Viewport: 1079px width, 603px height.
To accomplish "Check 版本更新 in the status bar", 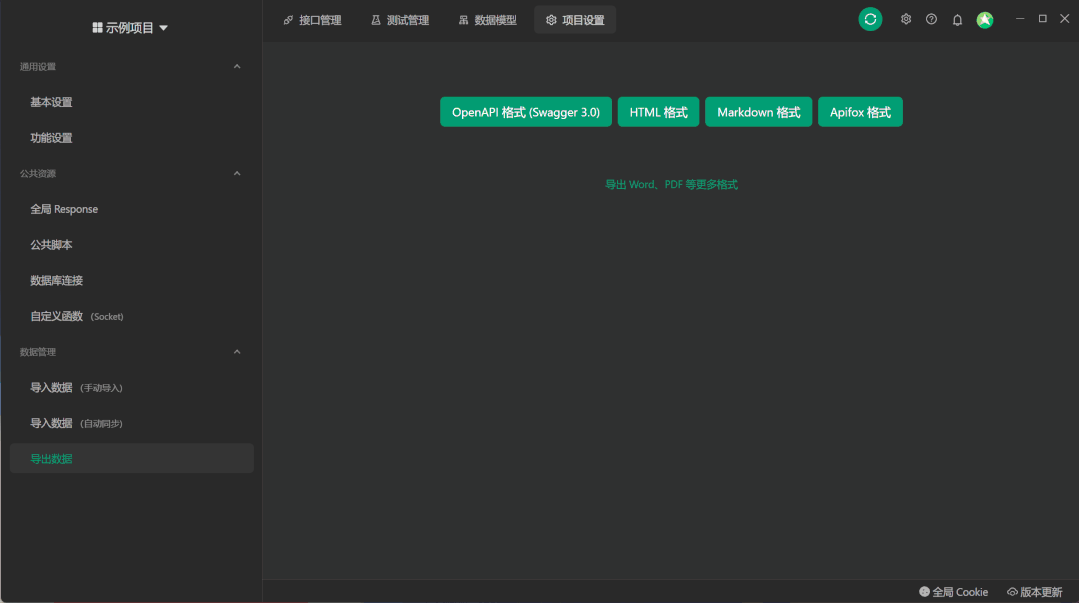I will [1035, 592].
